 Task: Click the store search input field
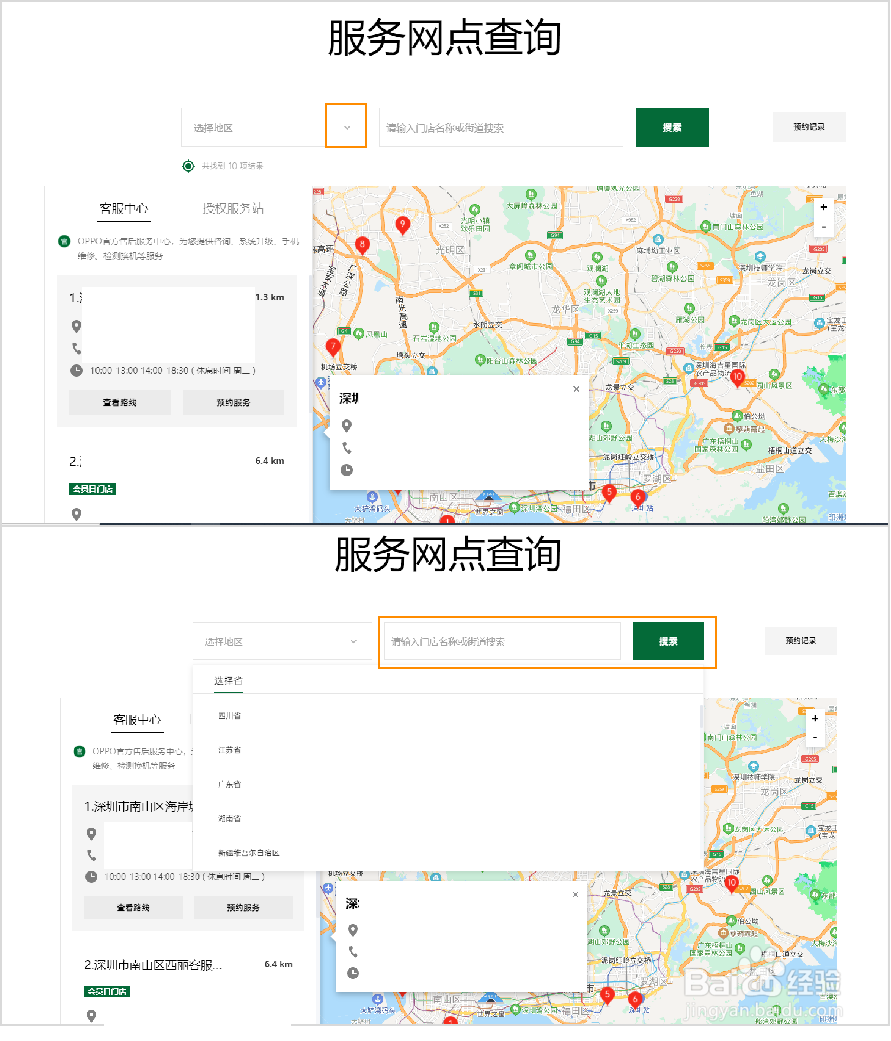coord(500,126)
